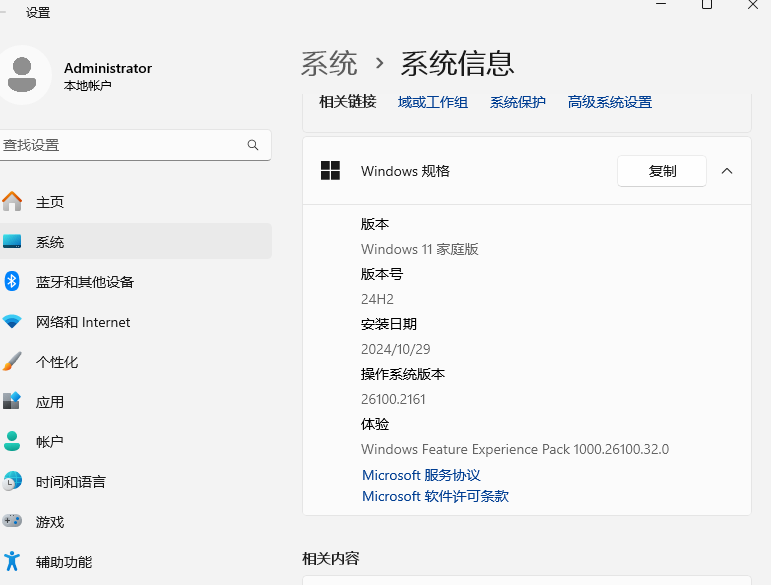This screenshot has width=771, height=585.
Task: Click the Home (主页) house icon
Action: [x=12, y=202]
